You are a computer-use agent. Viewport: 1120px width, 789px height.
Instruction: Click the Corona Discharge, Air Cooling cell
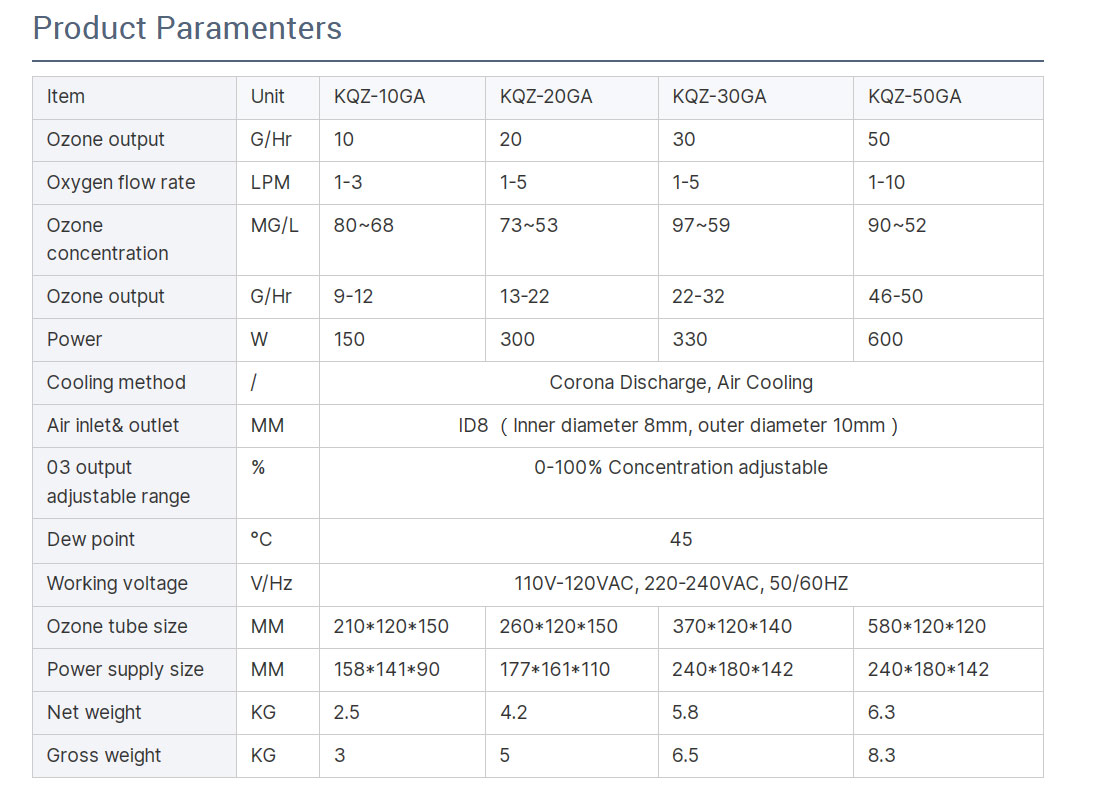point(681,383)
